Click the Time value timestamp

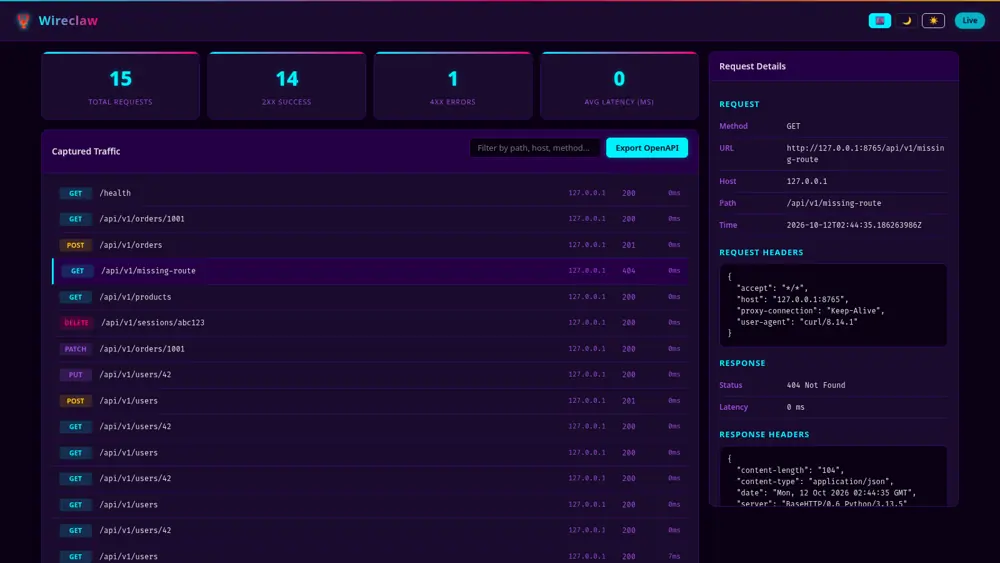[x=854, y=225]
